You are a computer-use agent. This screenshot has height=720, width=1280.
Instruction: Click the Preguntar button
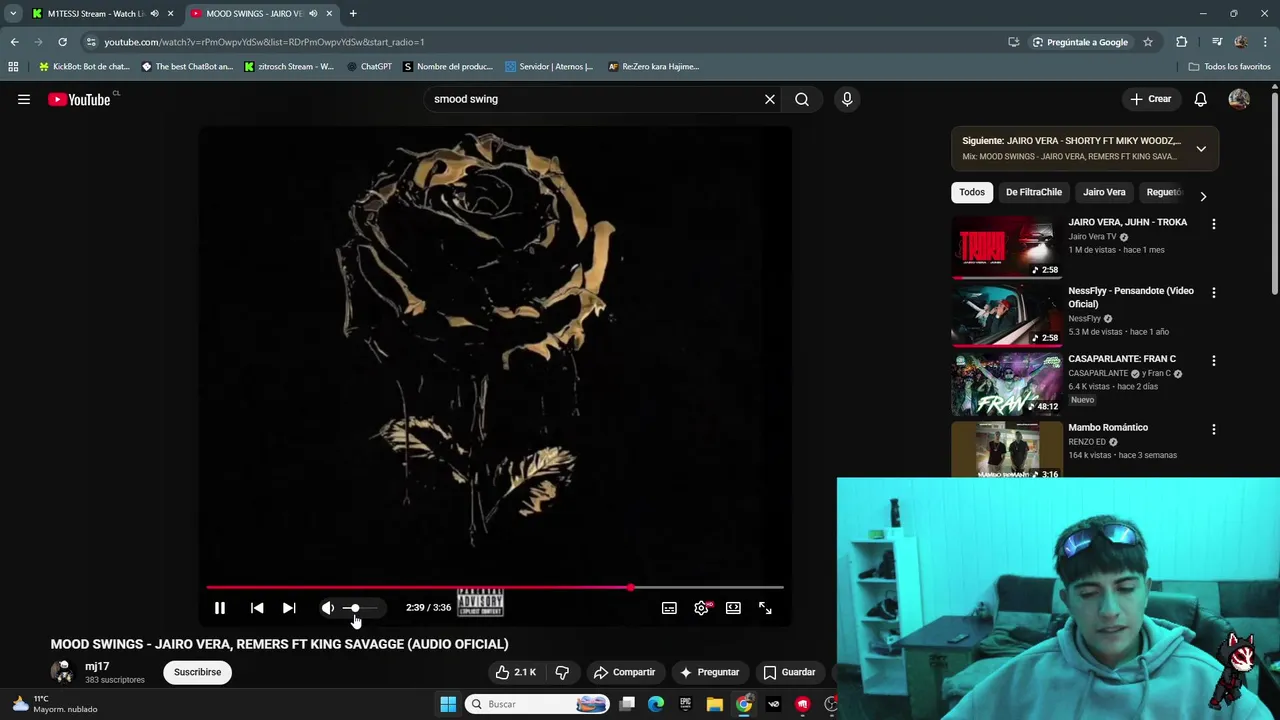pos(709,672)
